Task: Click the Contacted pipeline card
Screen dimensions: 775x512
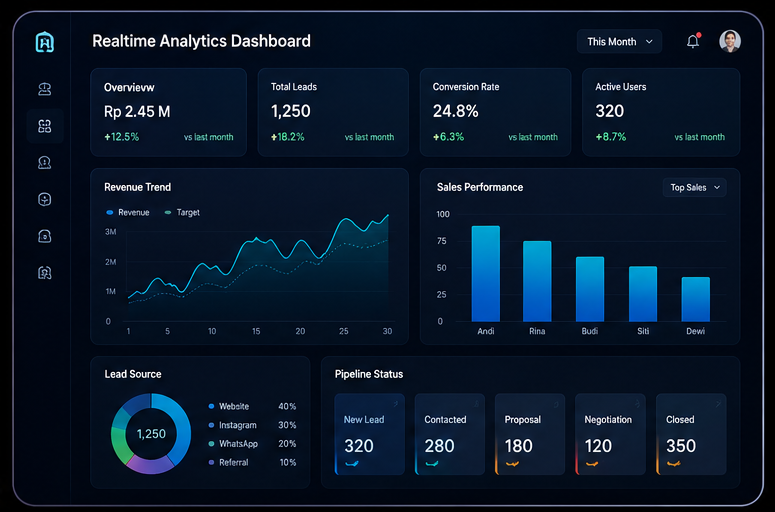Action: tap(450, 434)
